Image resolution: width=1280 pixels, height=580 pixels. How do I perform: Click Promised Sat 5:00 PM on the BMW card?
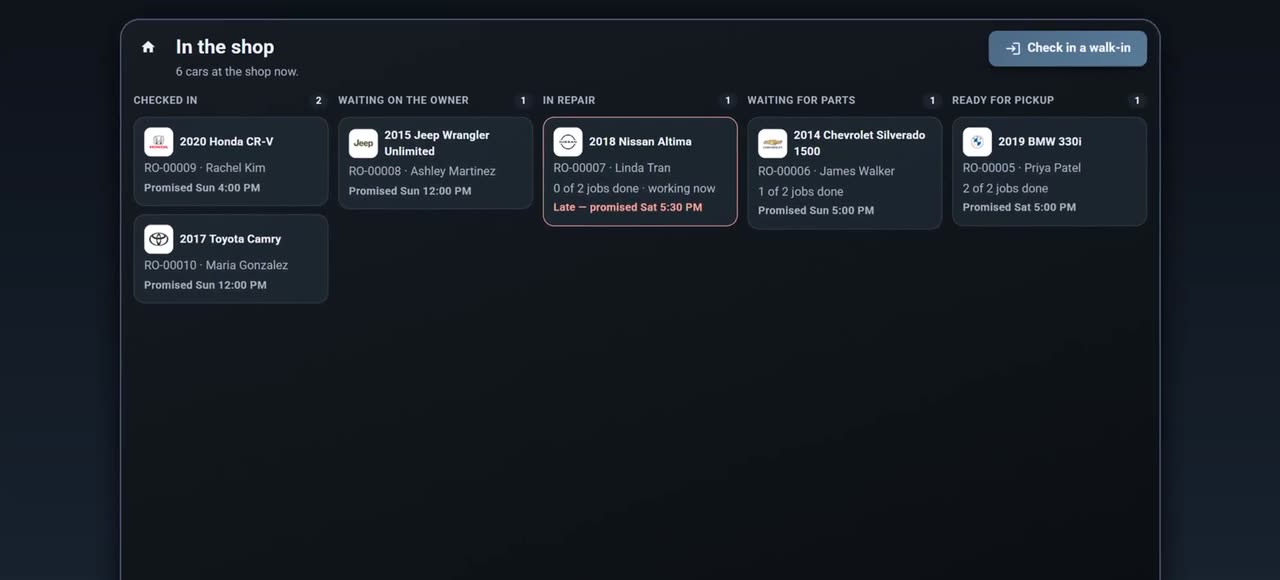click(1020, 208)
